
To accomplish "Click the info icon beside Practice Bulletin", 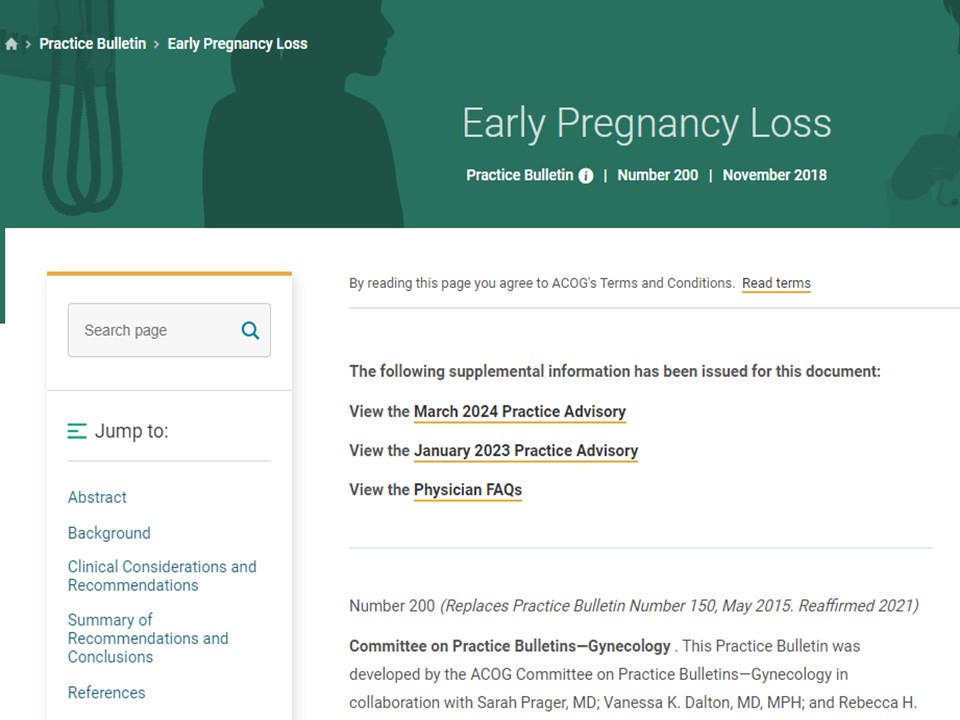I will pyautogui.click(x=586, y=176).
